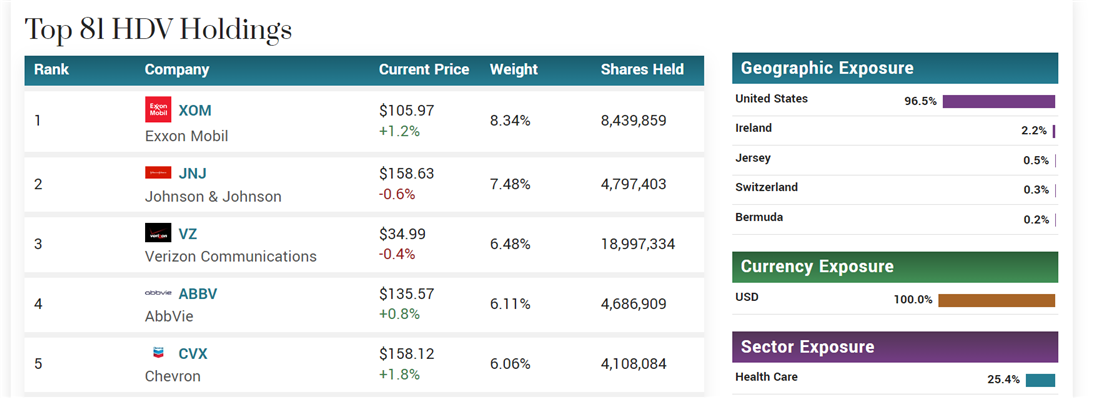Click the Switzerland exposure label
1100x398 pixels.
pyautogui.click(x=766, y=187)
